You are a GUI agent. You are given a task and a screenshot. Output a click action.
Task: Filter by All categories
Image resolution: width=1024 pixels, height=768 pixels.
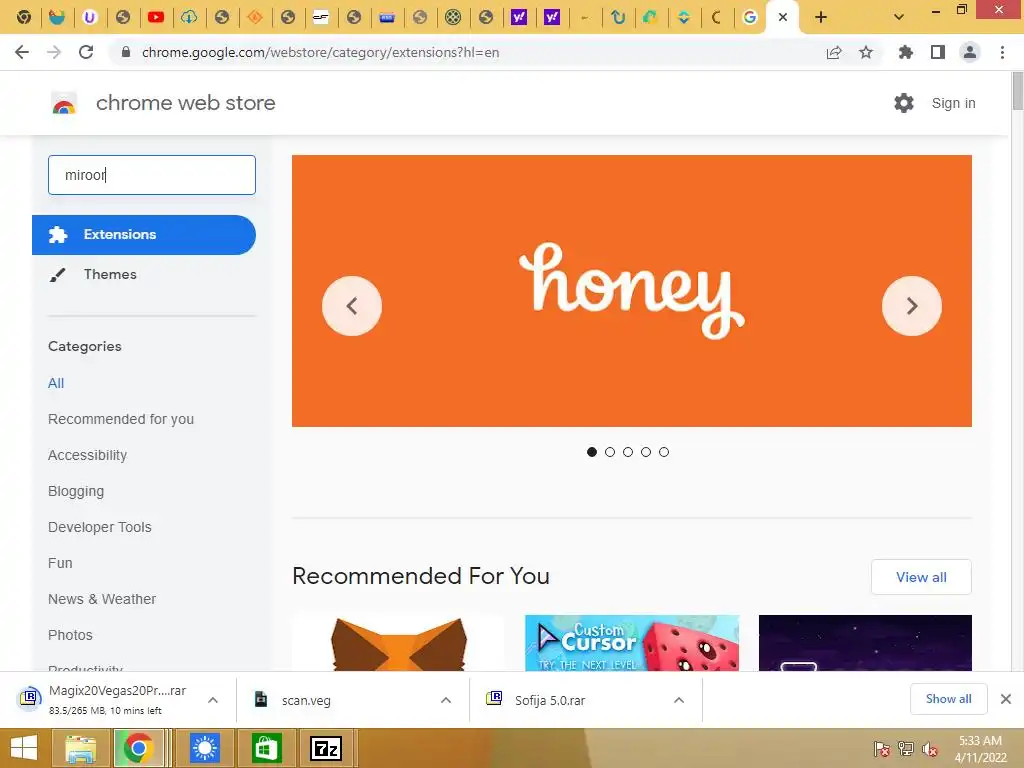(56, 383)
